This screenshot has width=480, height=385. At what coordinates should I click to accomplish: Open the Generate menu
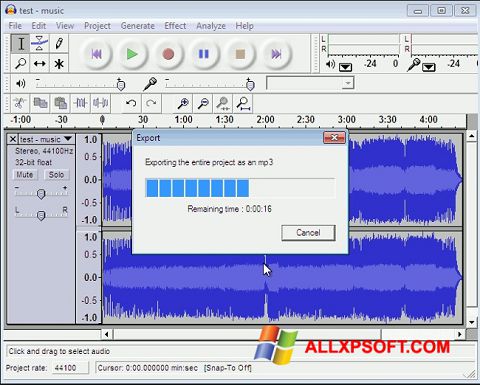[x=138, y=26]
